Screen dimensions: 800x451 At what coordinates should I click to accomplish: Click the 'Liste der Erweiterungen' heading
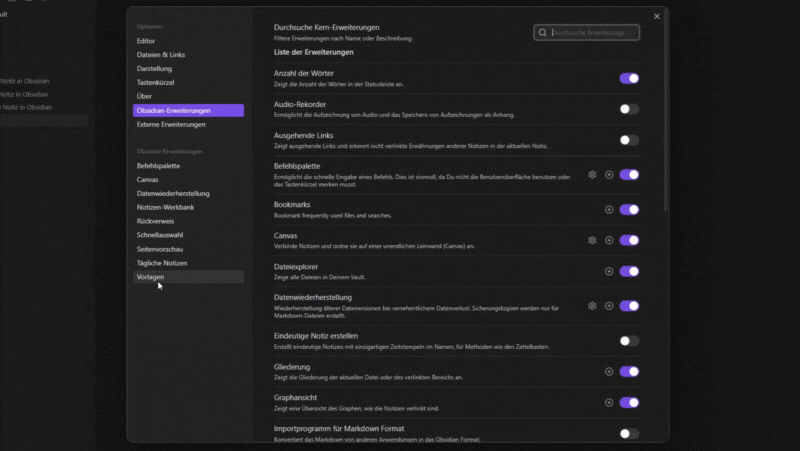pos(313,52)
